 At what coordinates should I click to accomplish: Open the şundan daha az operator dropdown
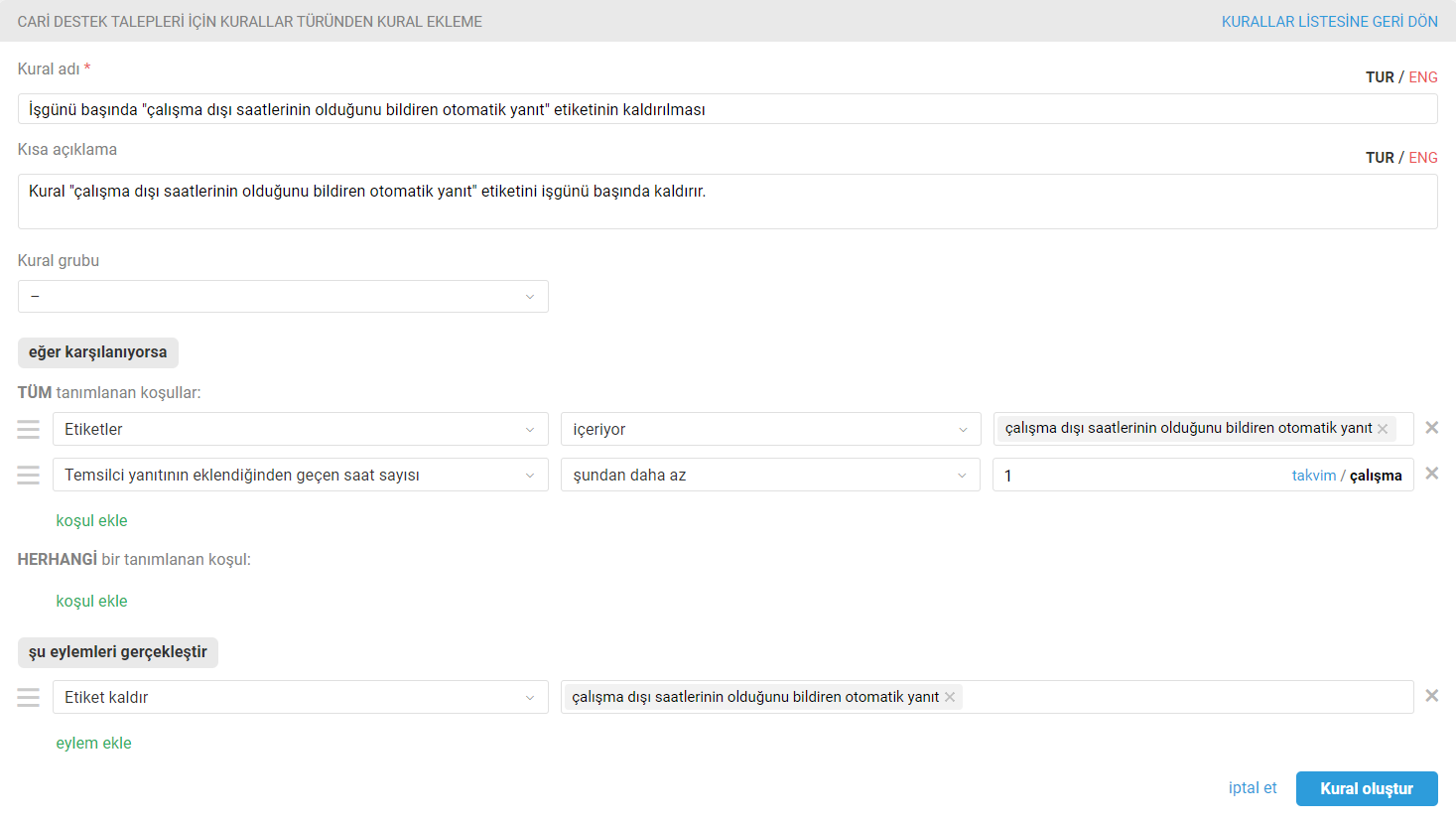[x=770, y=476]
